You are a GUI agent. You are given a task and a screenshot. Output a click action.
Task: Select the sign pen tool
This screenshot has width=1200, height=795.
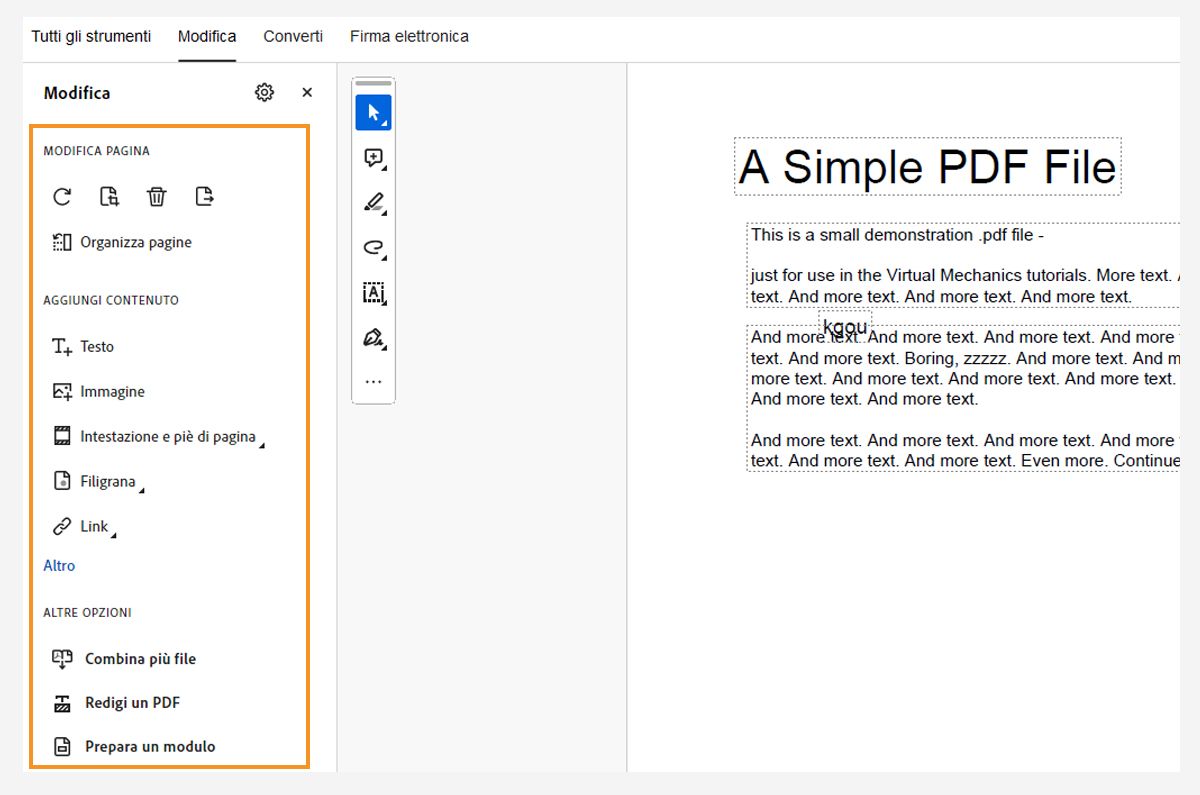[x=373, y=337]
